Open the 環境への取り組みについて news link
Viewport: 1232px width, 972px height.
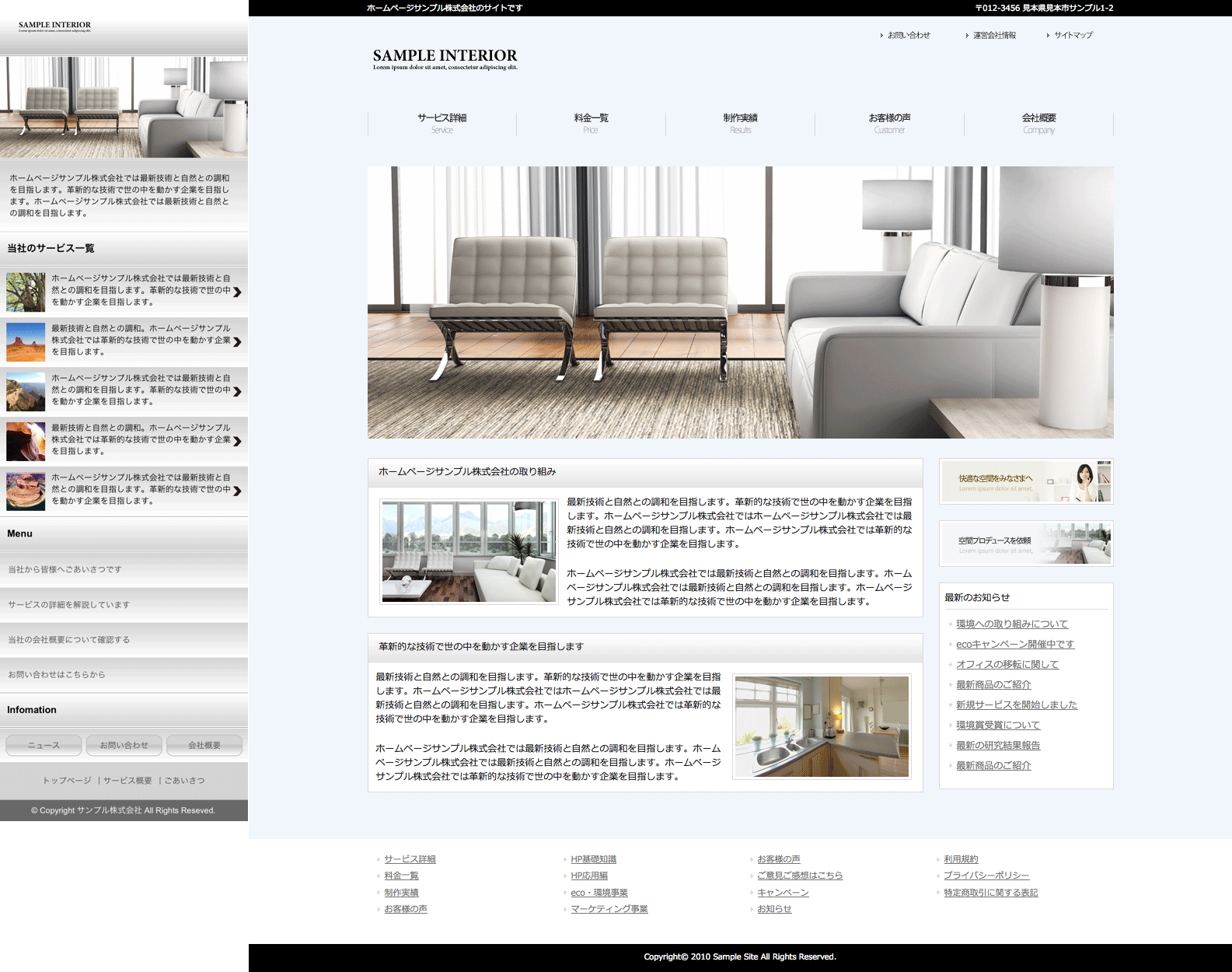coord(1011,624)
